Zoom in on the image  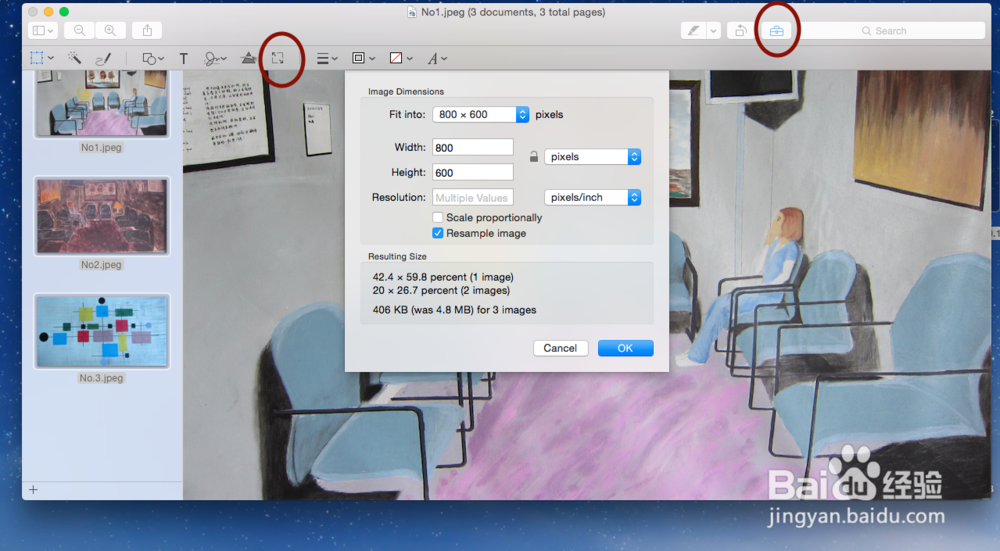(x=110, y=31)
